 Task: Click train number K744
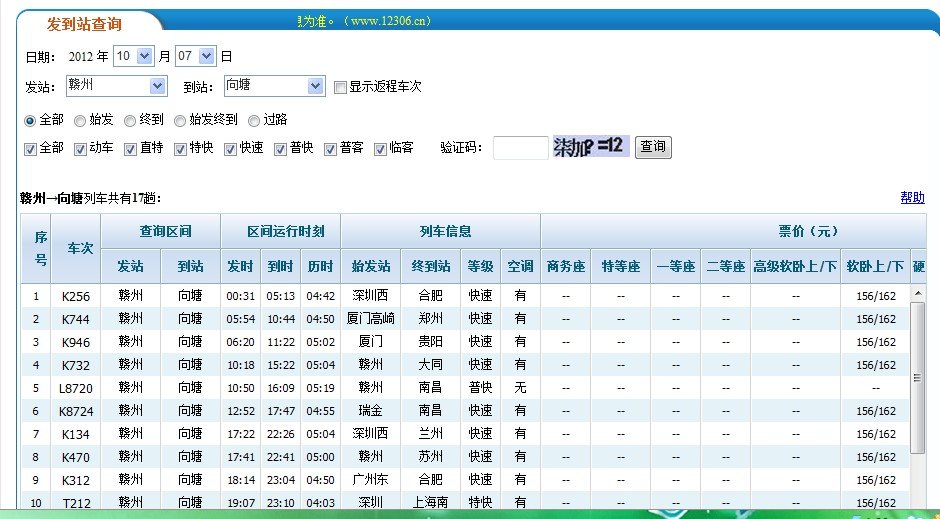coord(76,319)
